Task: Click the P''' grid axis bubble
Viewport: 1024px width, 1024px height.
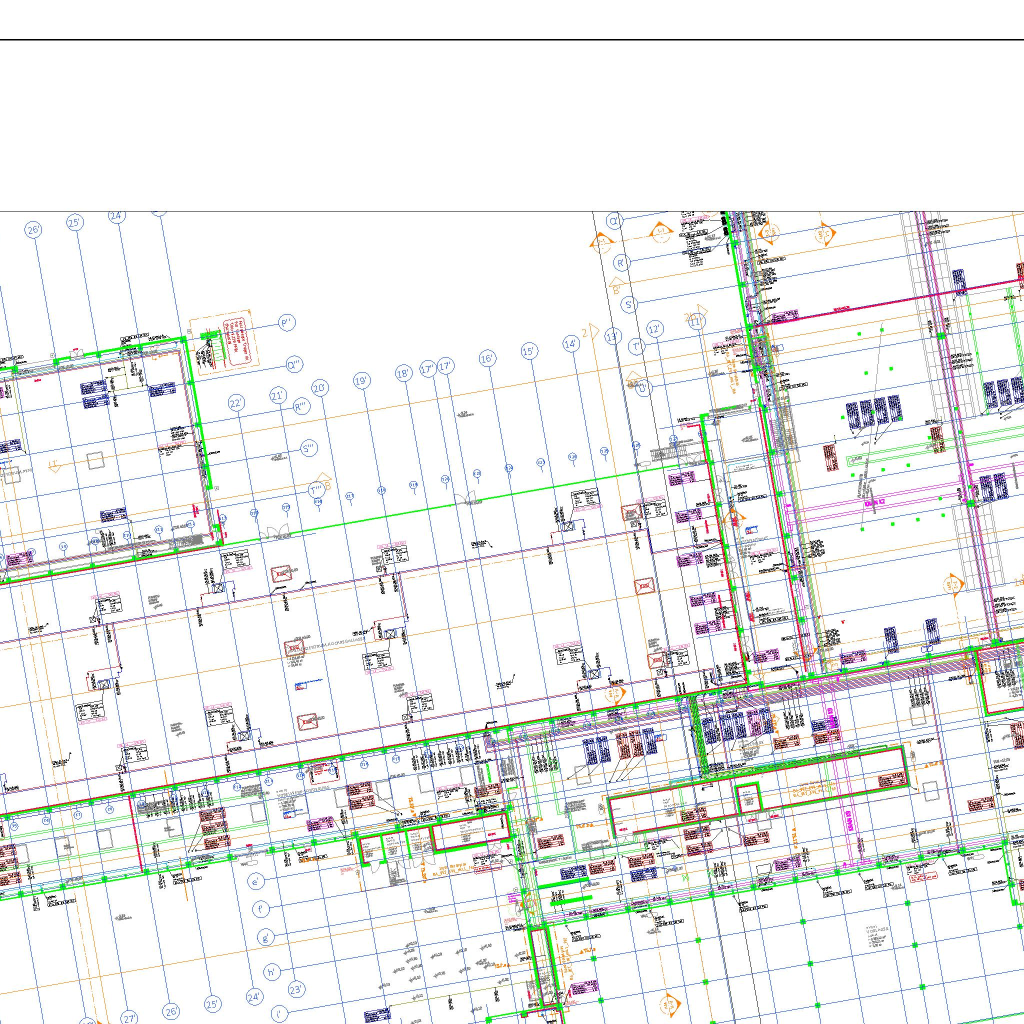Action: (287, 323)
